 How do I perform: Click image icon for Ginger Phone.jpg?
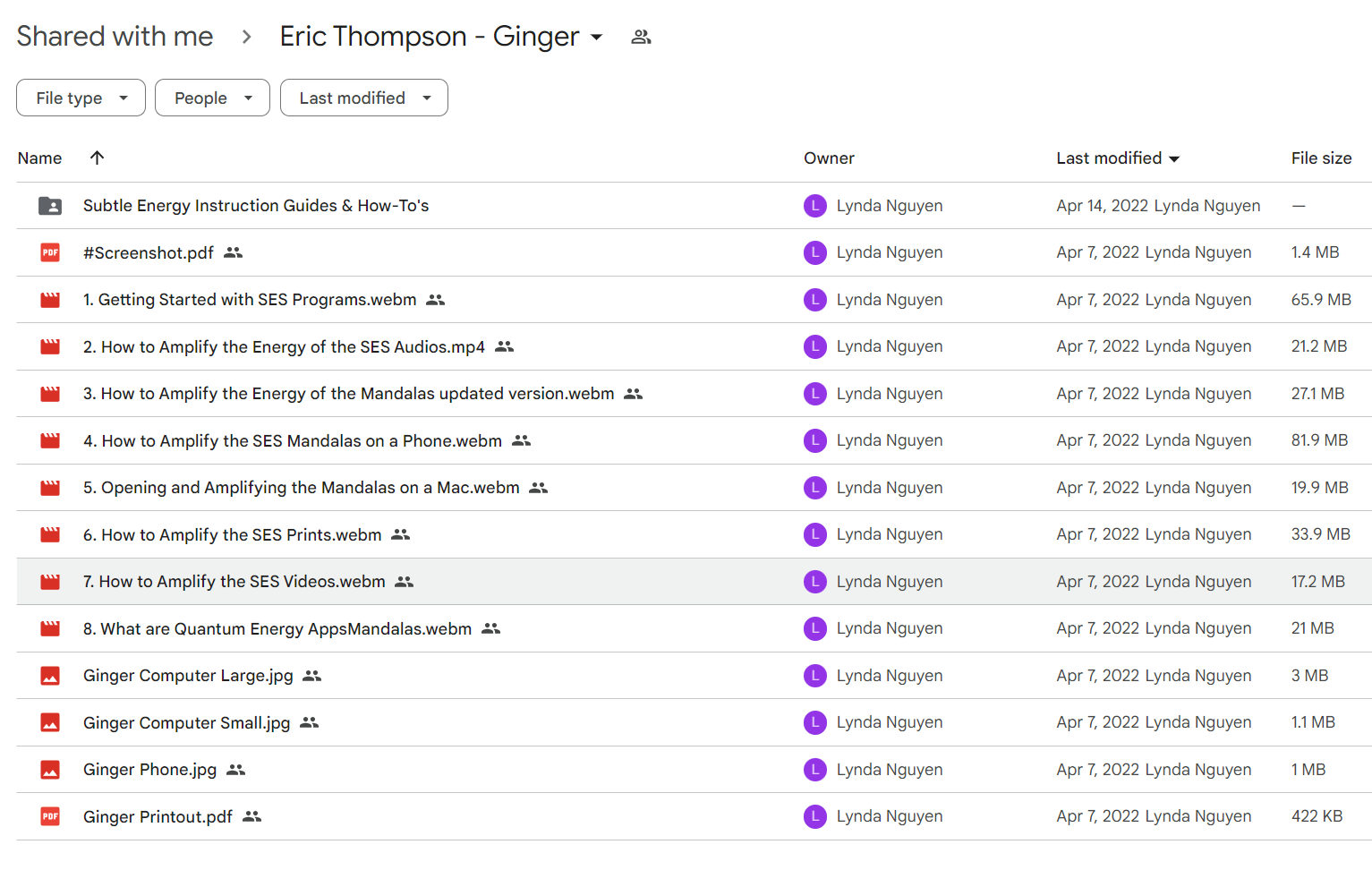pos(50,770)
